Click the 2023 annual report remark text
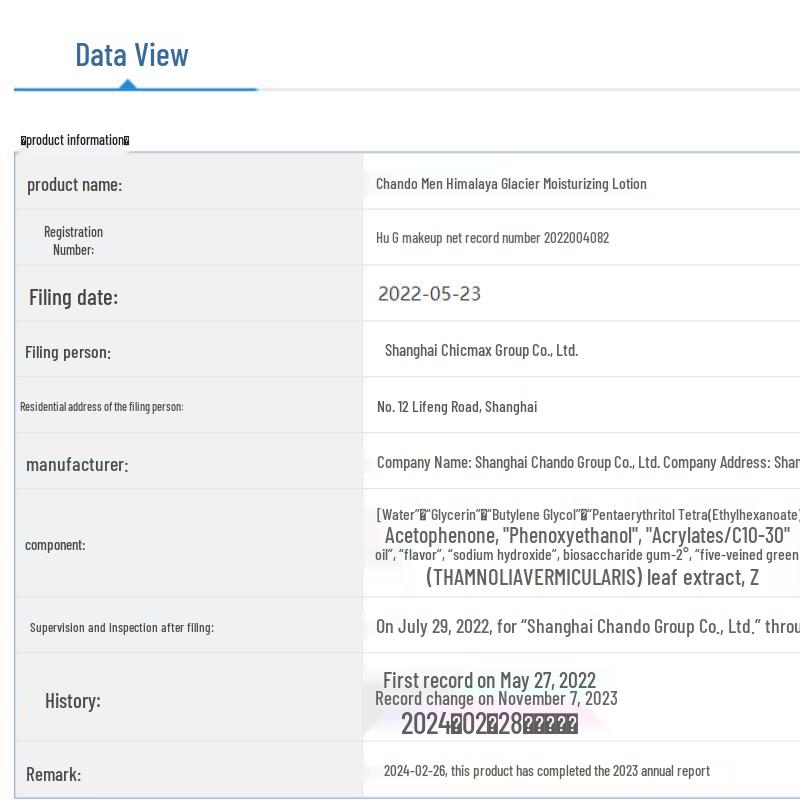Viewport: 800px width, 800px height. pos(546,771)
